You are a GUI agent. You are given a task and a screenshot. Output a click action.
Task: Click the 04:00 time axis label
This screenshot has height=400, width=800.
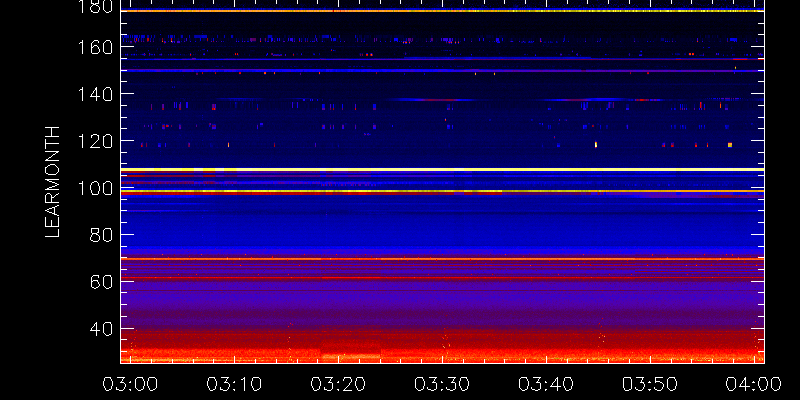754,384
